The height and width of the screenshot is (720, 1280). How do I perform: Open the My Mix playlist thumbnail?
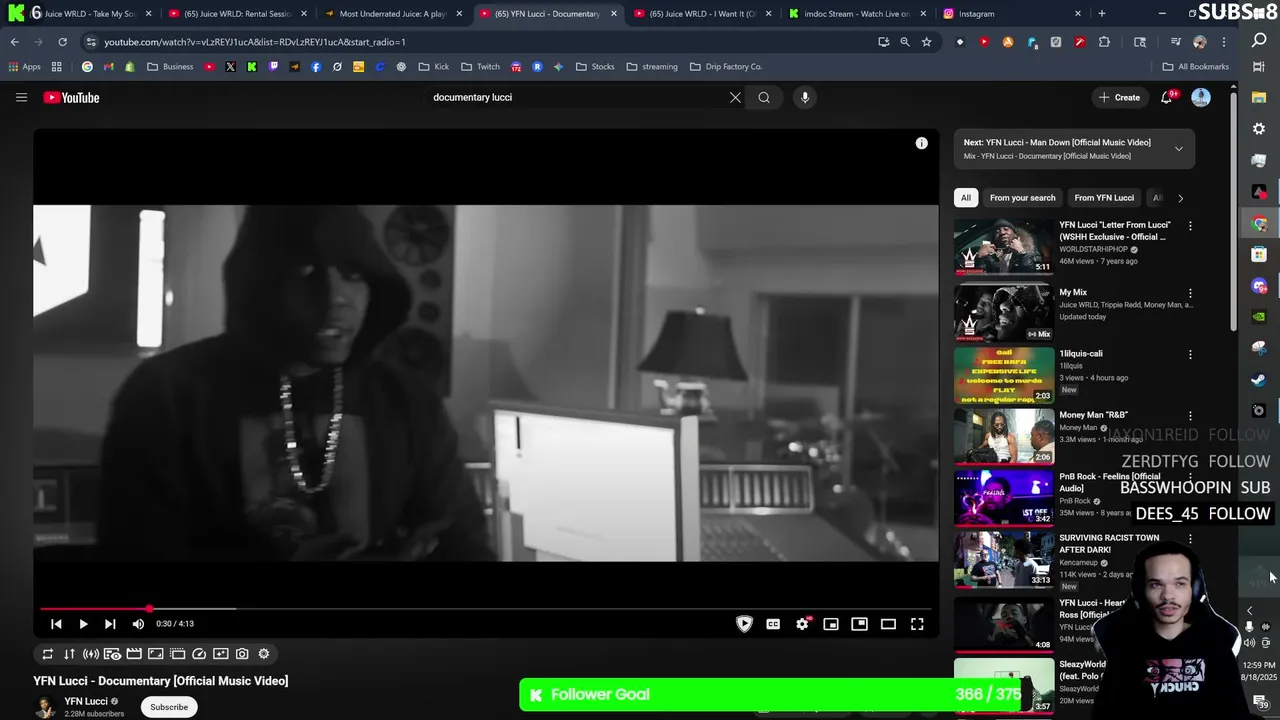[x=1003, y=313]
